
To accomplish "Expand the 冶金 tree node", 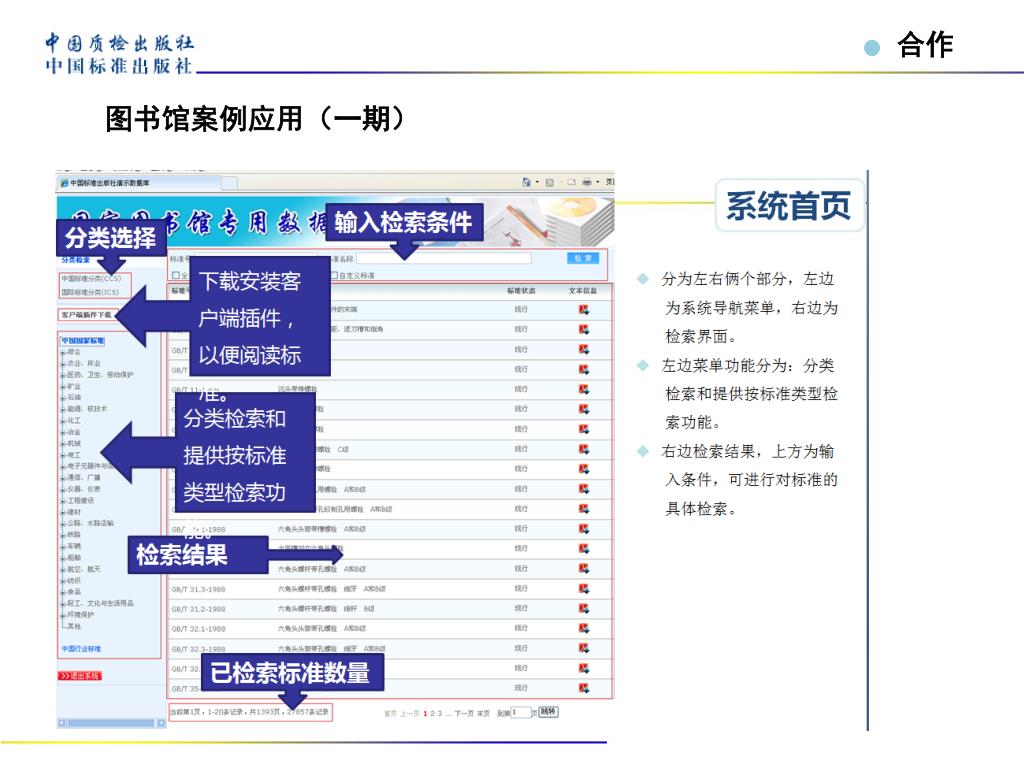I will point(63,432).
